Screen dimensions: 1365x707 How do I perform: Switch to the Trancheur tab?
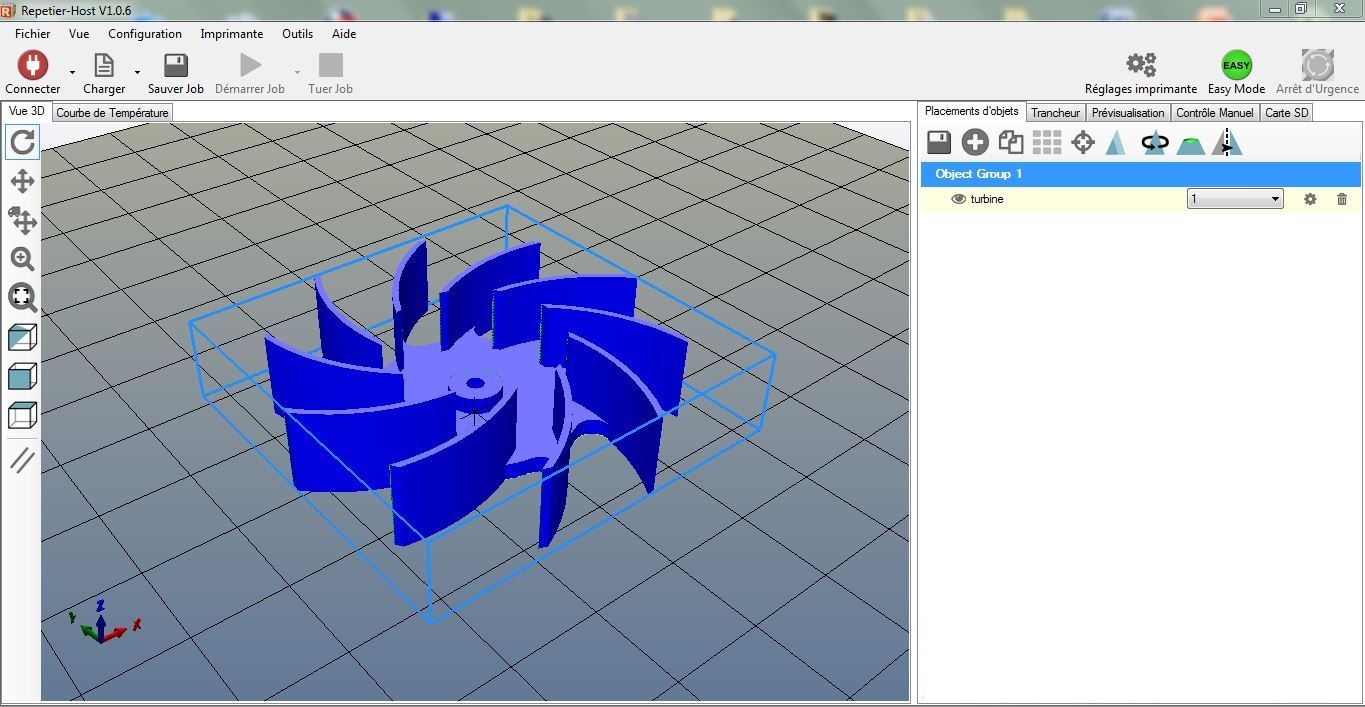coord(1055,112)
